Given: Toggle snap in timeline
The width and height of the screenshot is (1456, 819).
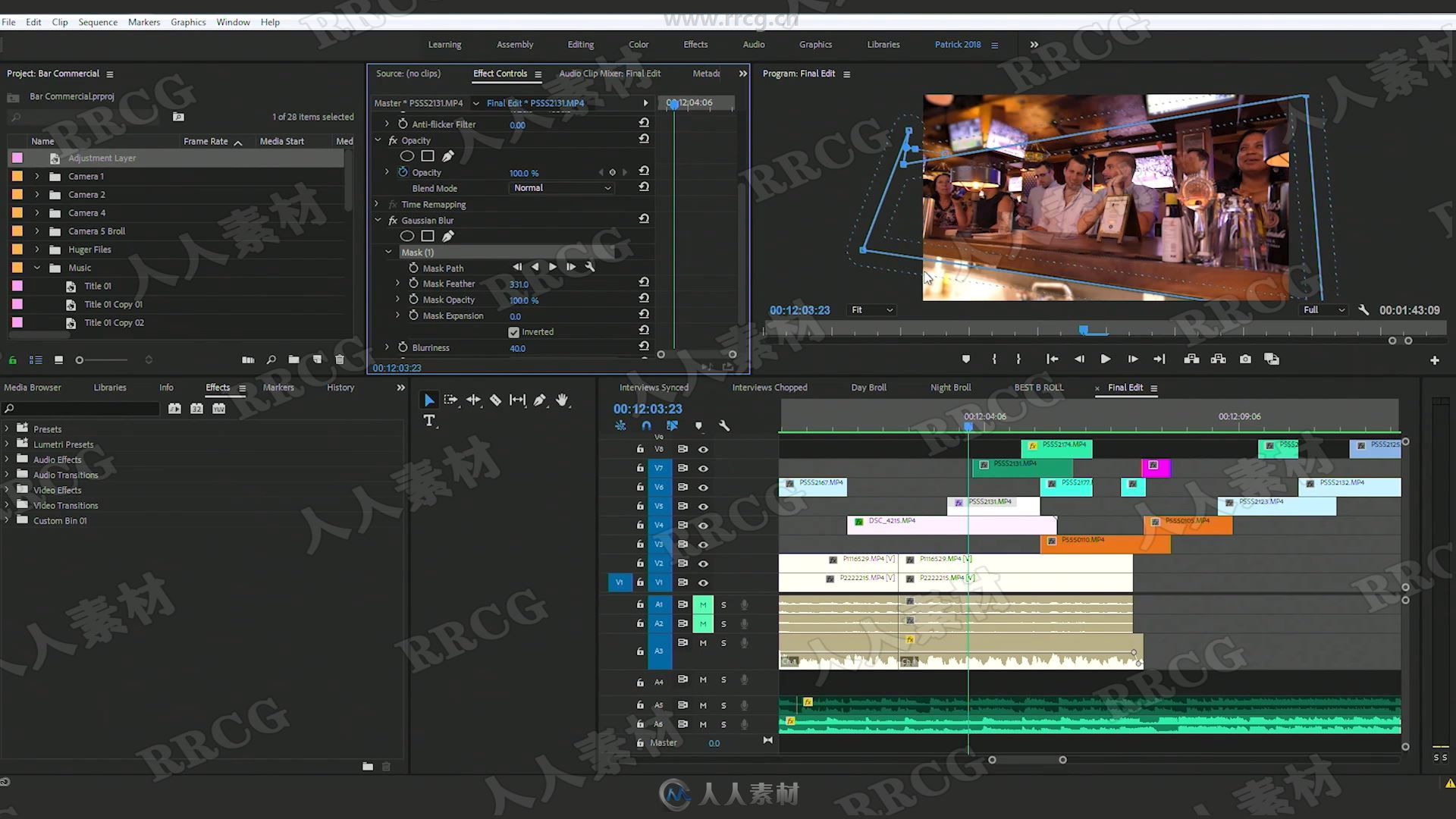Looking at the screenshot, I should point(646,426).
